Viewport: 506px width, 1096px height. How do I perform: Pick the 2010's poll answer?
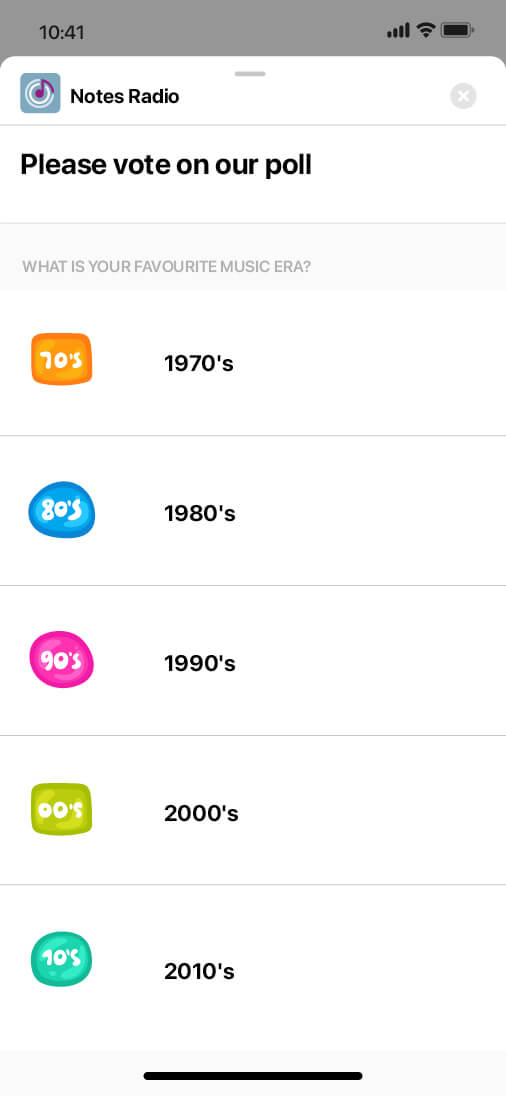pyautogui.click(x=253, y=967)
